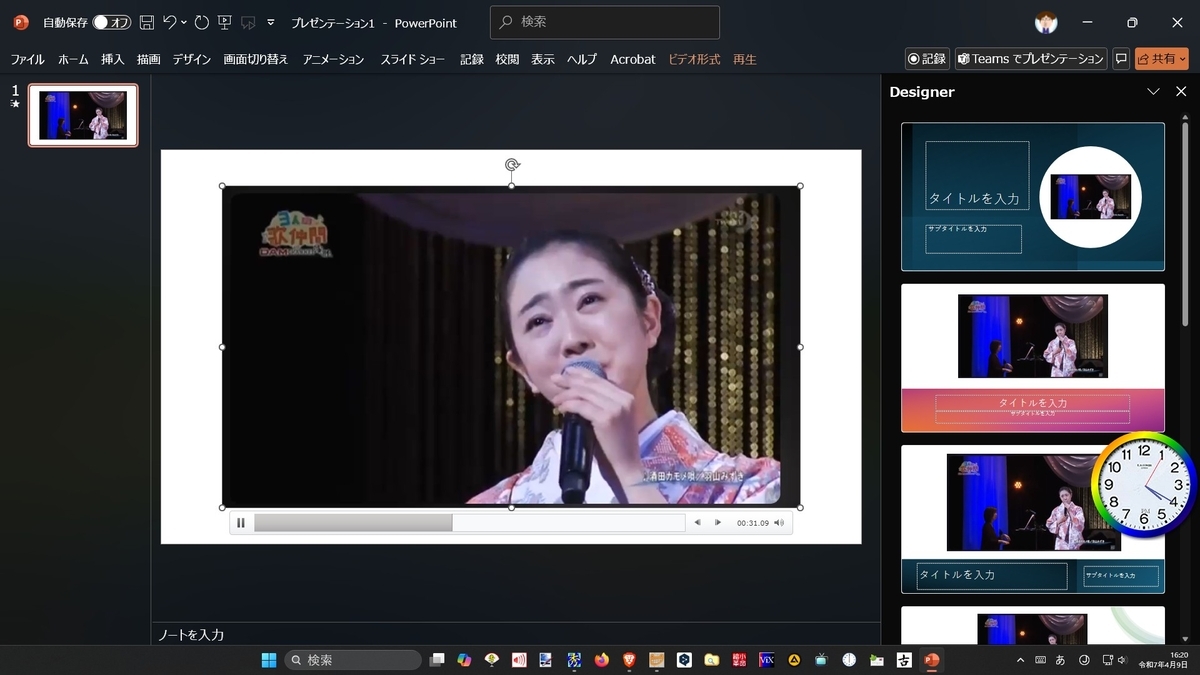Launch Firefox from the taskbar
Screen dimensions: 1200x675
[x=601, y=660]
